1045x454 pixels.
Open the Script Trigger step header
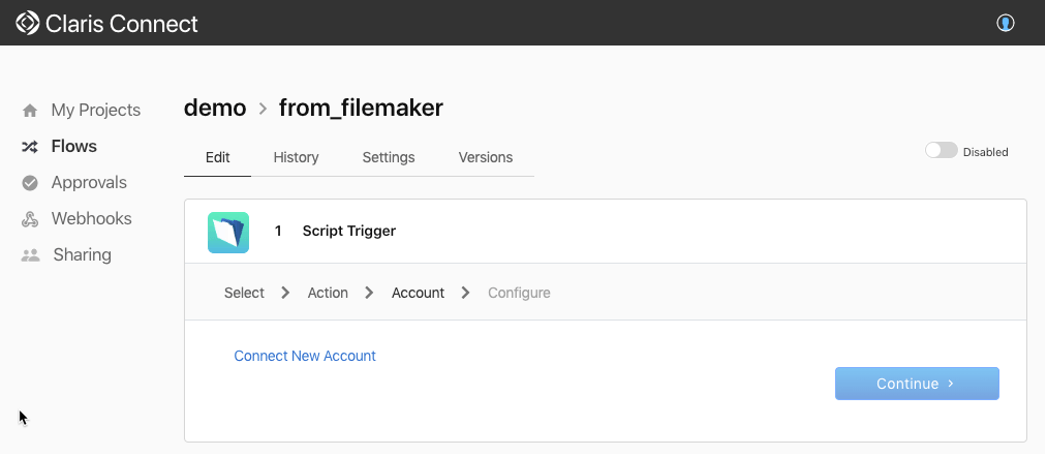(605, 231)
